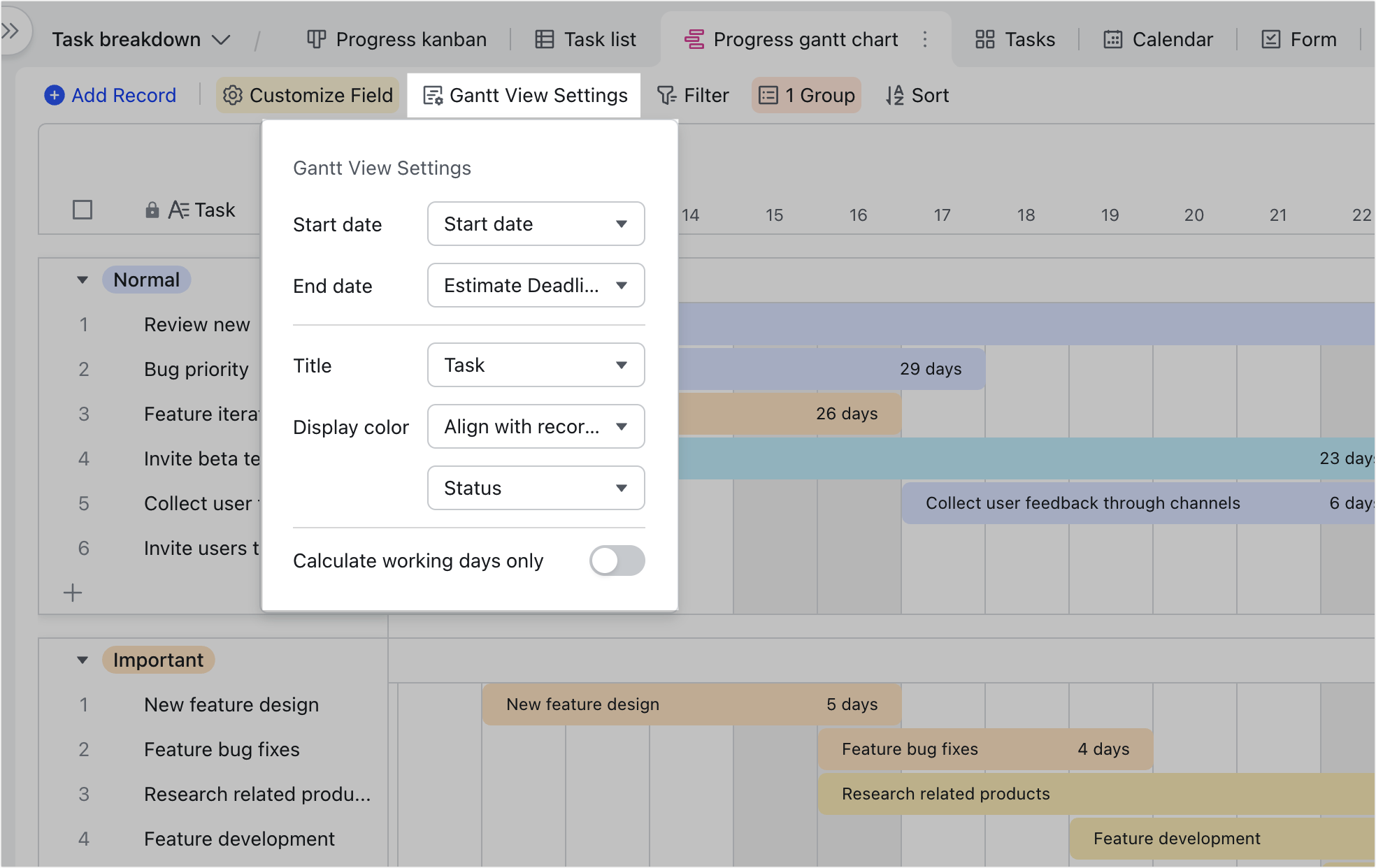Click the lock icon on Task column
The height and width of the screenshot is (868, 1376).
(x=152, y=210)
